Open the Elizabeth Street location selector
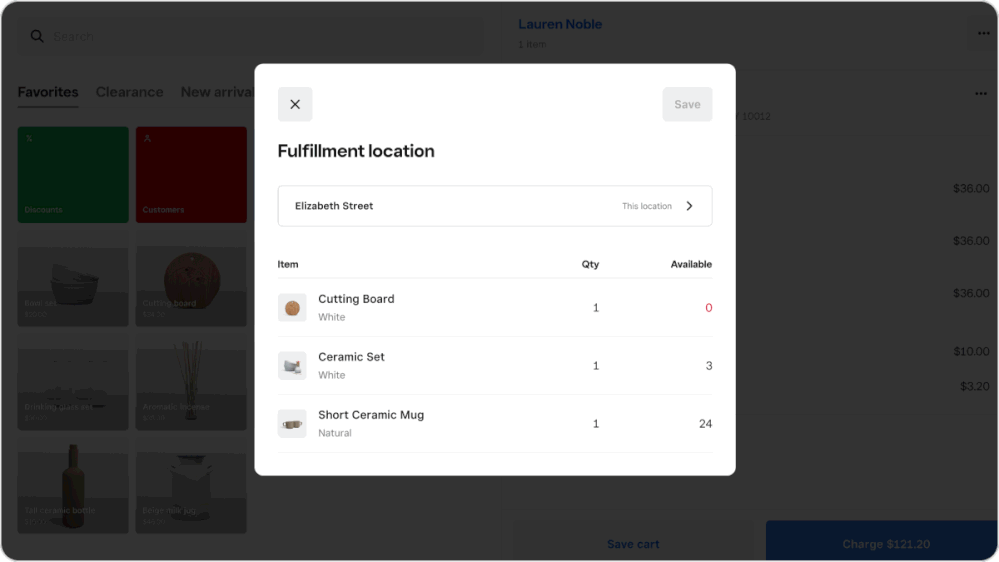The image size is (999, 562). pyautogui.click(x=494, y=206)
